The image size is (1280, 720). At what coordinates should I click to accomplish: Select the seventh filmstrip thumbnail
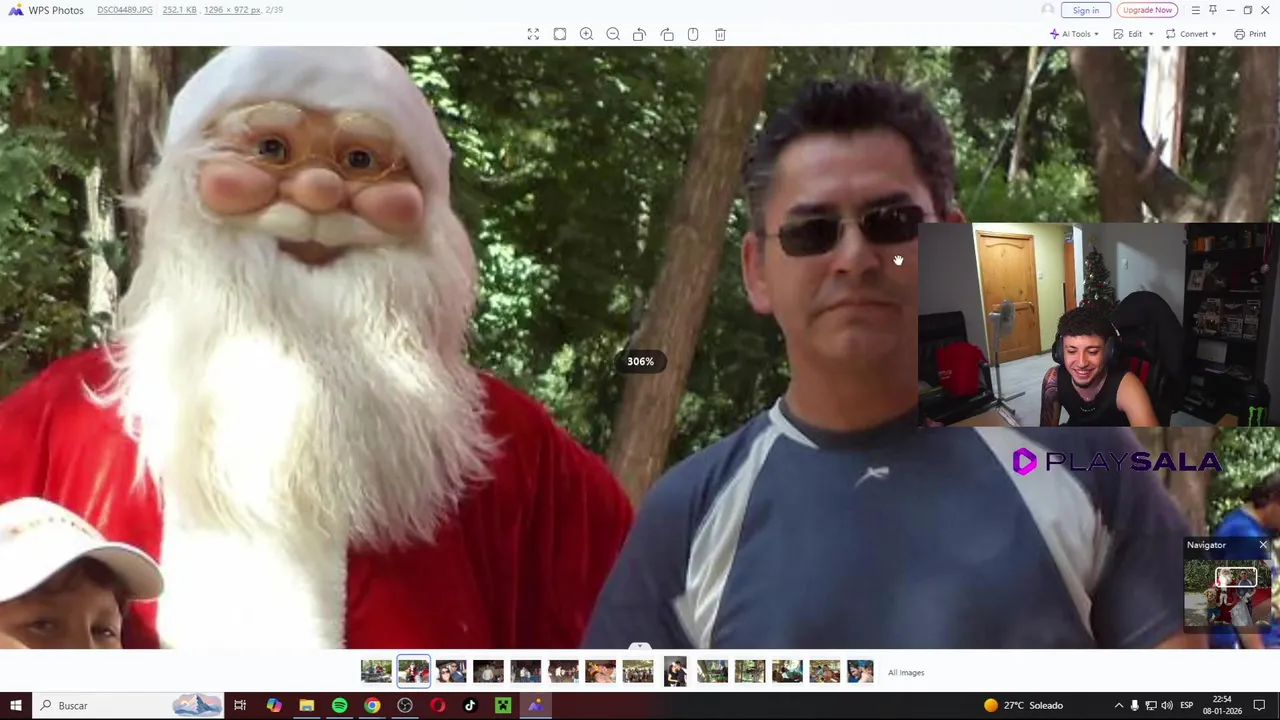point(600,671)
